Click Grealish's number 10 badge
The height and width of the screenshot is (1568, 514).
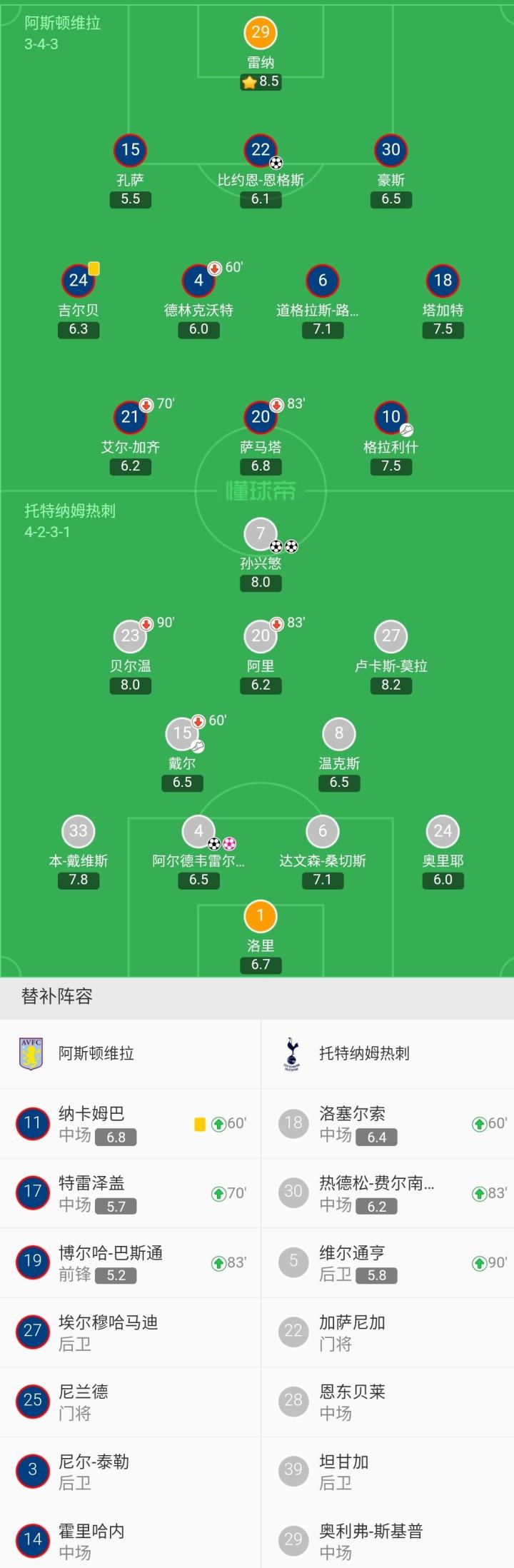[390, 417]
